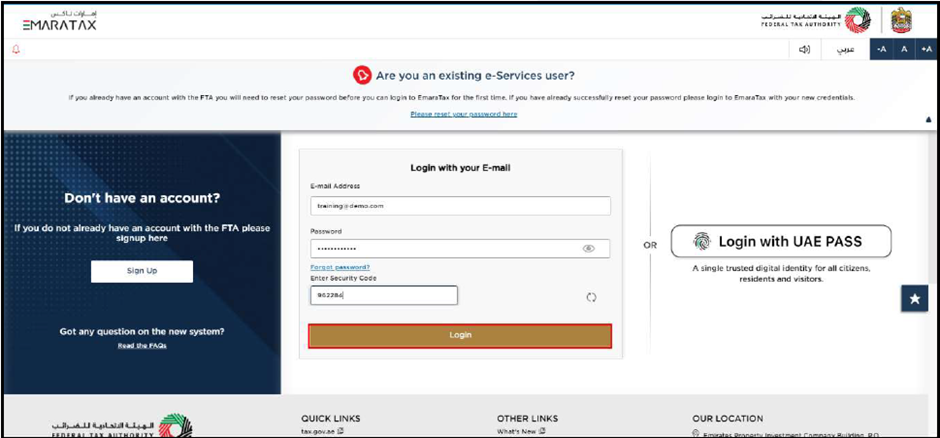
Task: Reset font size with middle A
Action: 904,50
